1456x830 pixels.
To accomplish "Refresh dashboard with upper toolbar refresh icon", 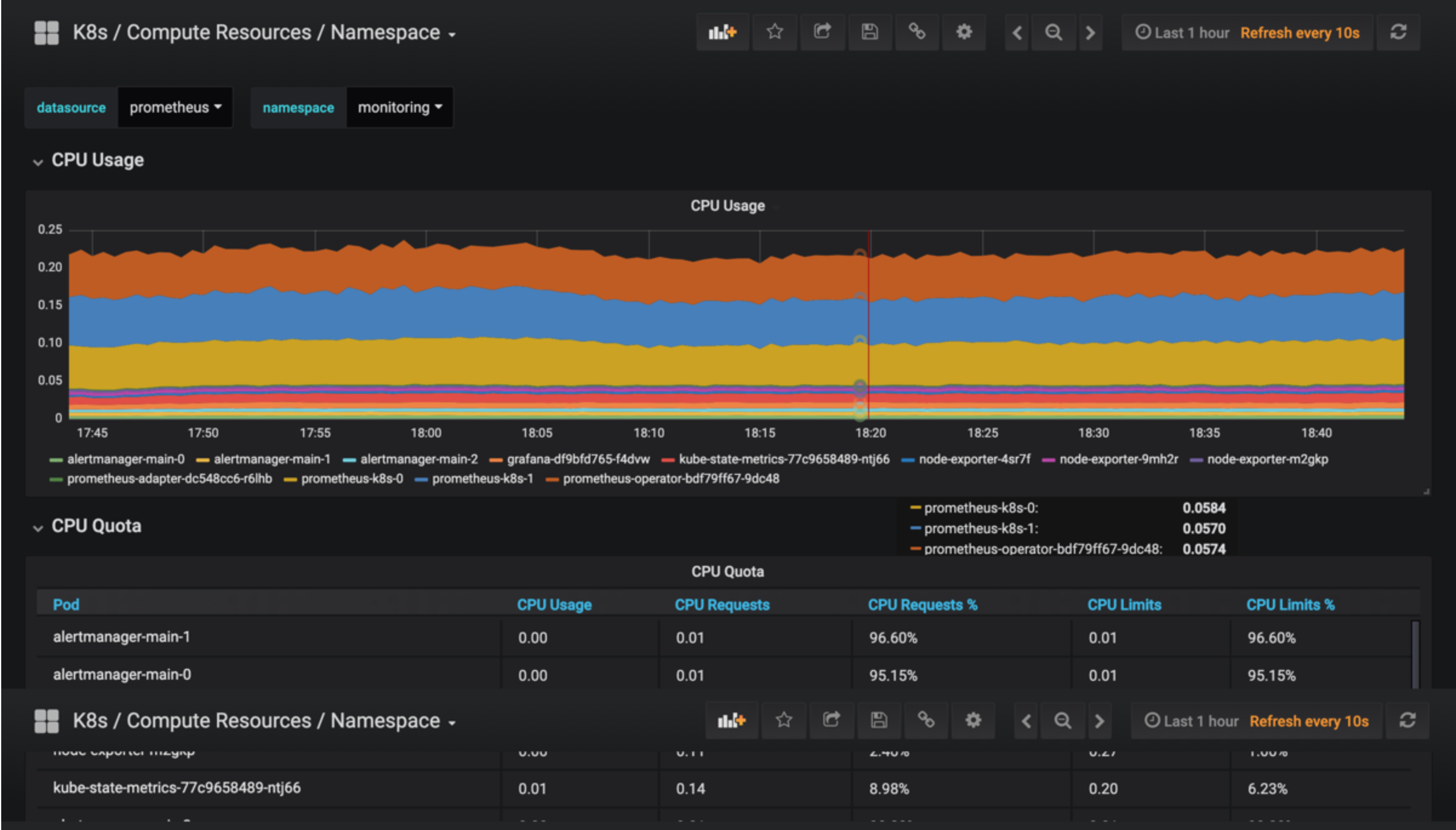I will point(1398,32).
